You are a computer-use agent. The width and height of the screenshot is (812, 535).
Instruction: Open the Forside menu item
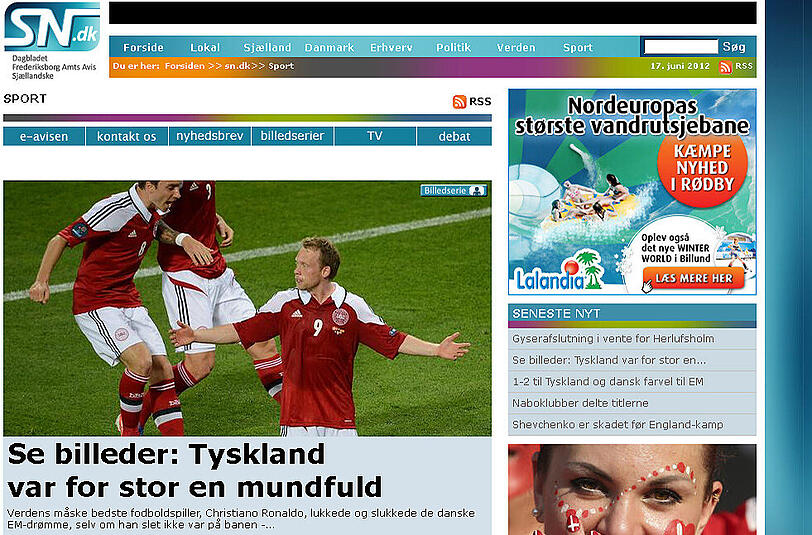tap(143, 48)
